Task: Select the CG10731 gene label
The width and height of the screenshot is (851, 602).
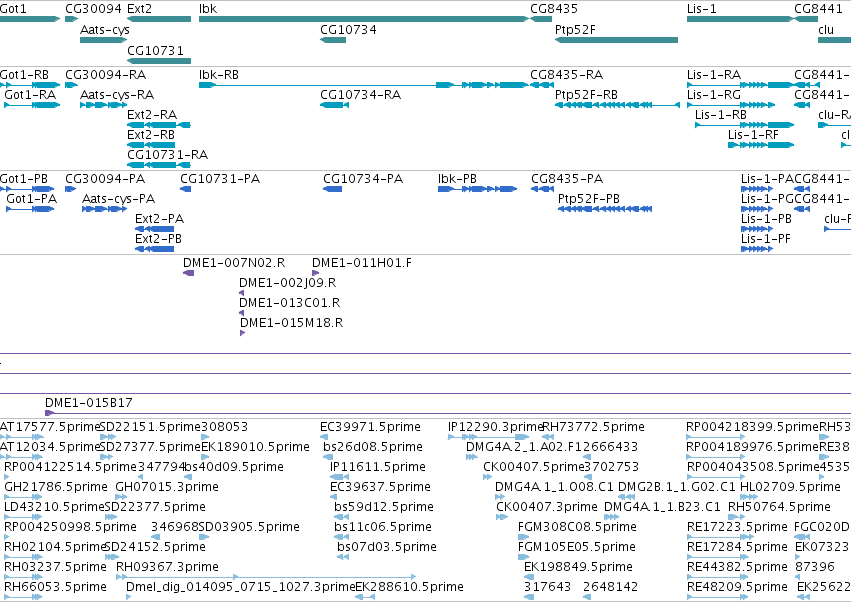Action: [155, 50]
